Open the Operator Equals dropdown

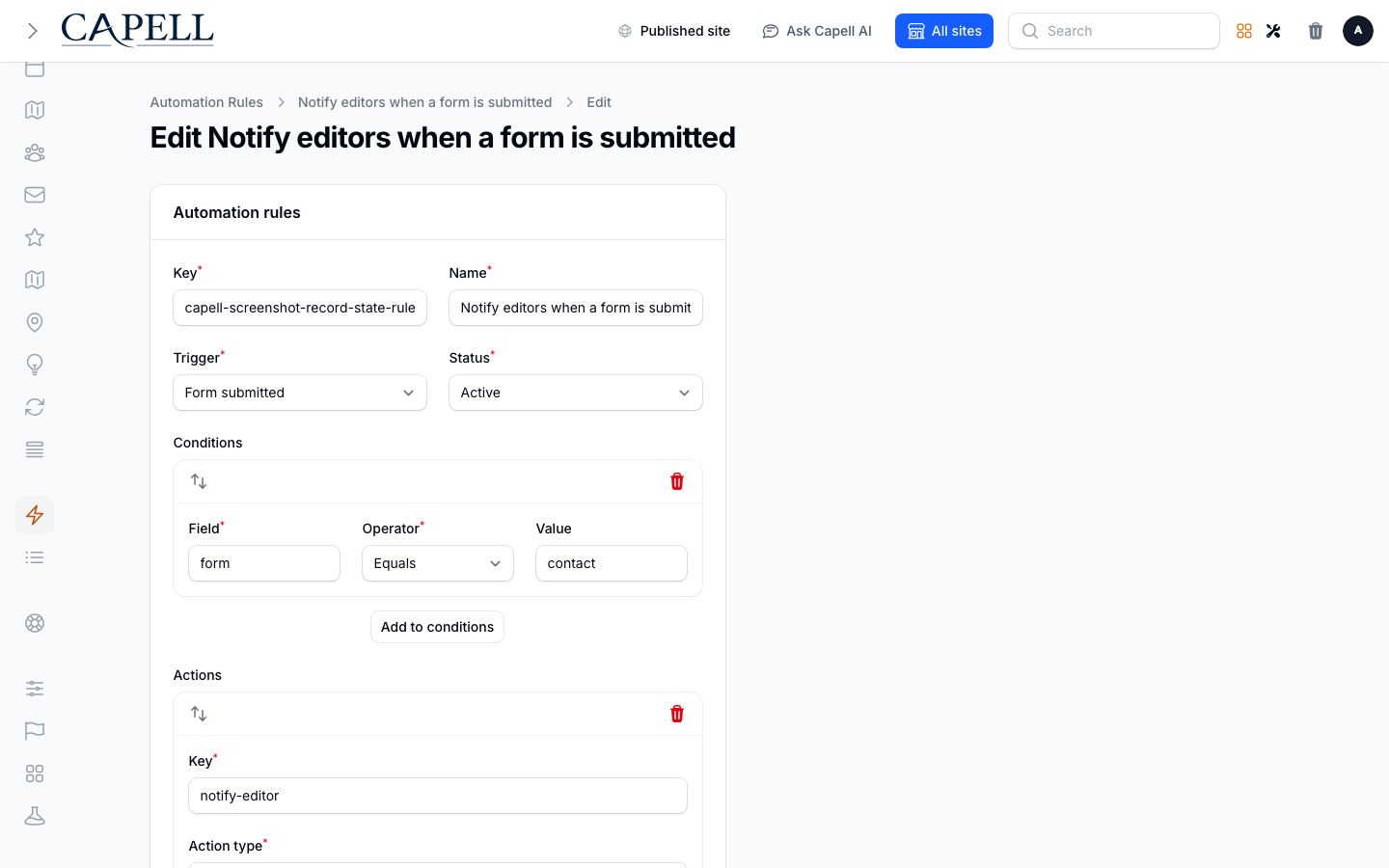pos(438,563)
